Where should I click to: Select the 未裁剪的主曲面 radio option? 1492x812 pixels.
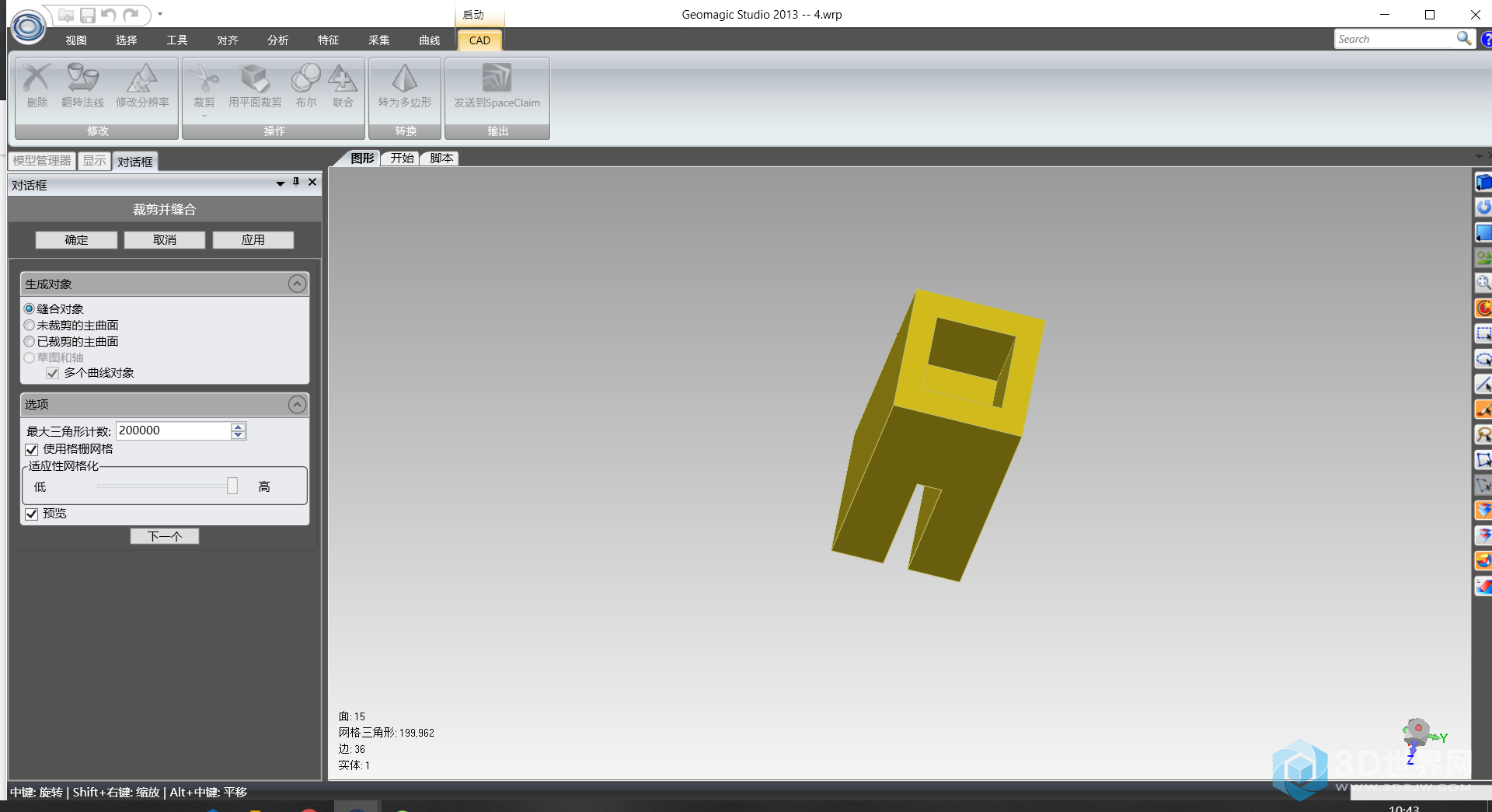tap(30, 325)
